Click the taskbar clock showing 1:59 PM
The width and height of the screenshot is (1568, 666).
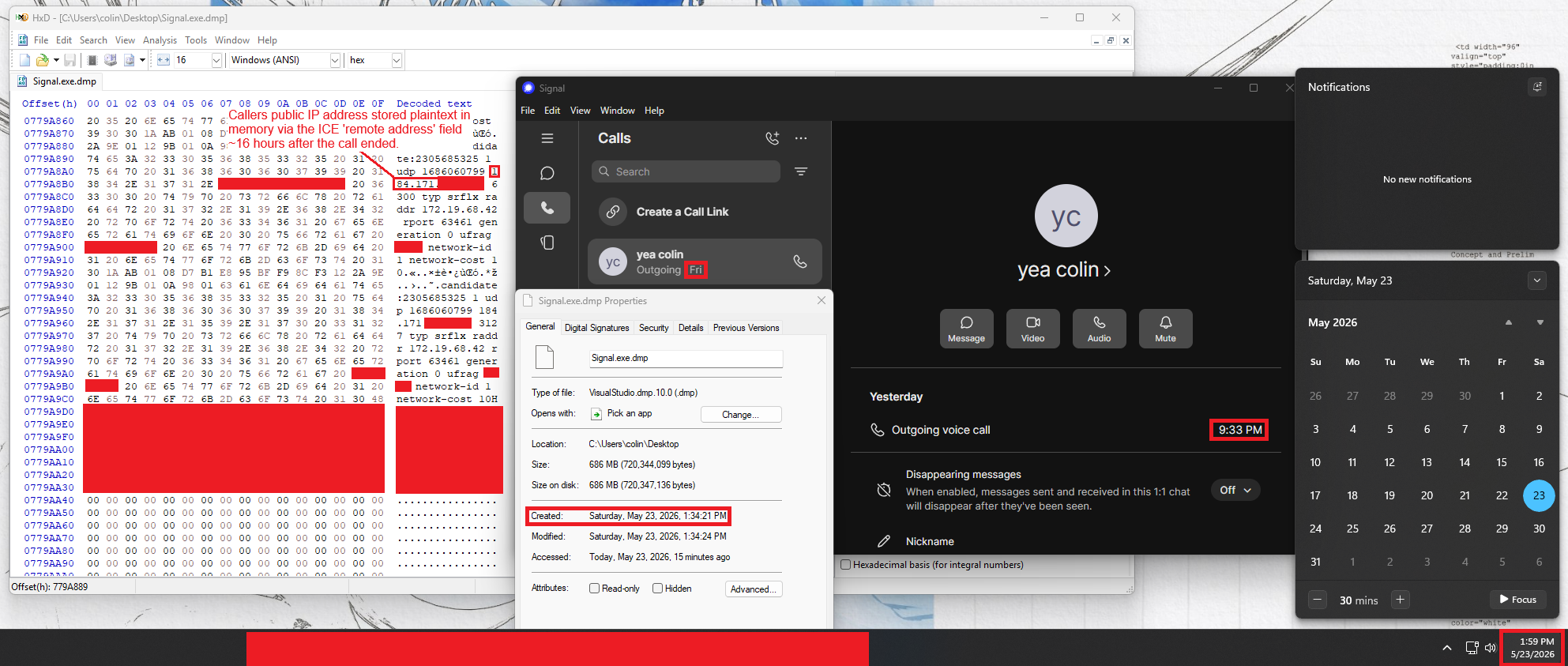pos(1532,648)
